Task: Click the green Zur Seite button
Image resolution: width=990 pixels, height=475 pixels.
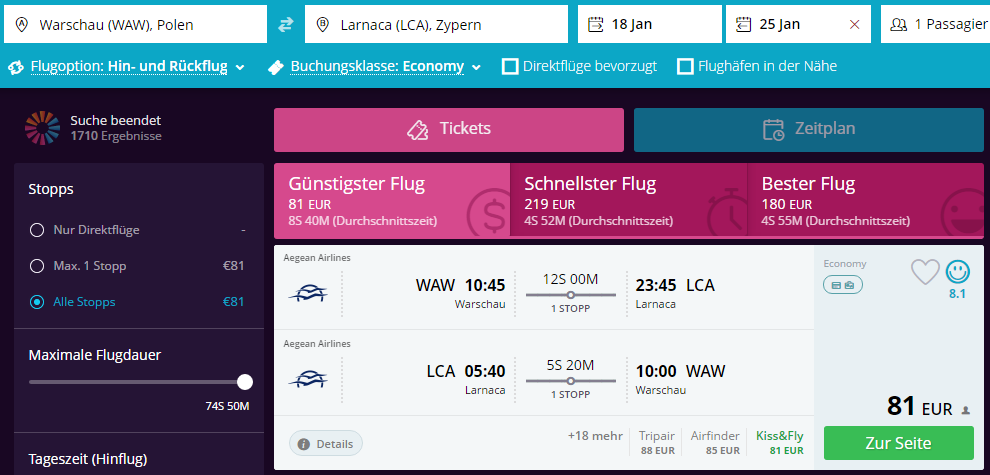Action: (x=898, y=443)
